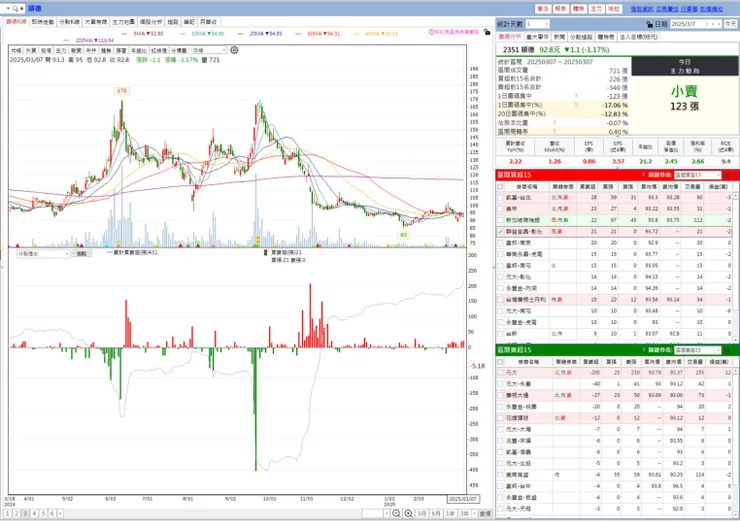Click the 主力 button in top bar
Image resolution: width=740 pixels, height=521 pixels.
[x=596, y=8]
